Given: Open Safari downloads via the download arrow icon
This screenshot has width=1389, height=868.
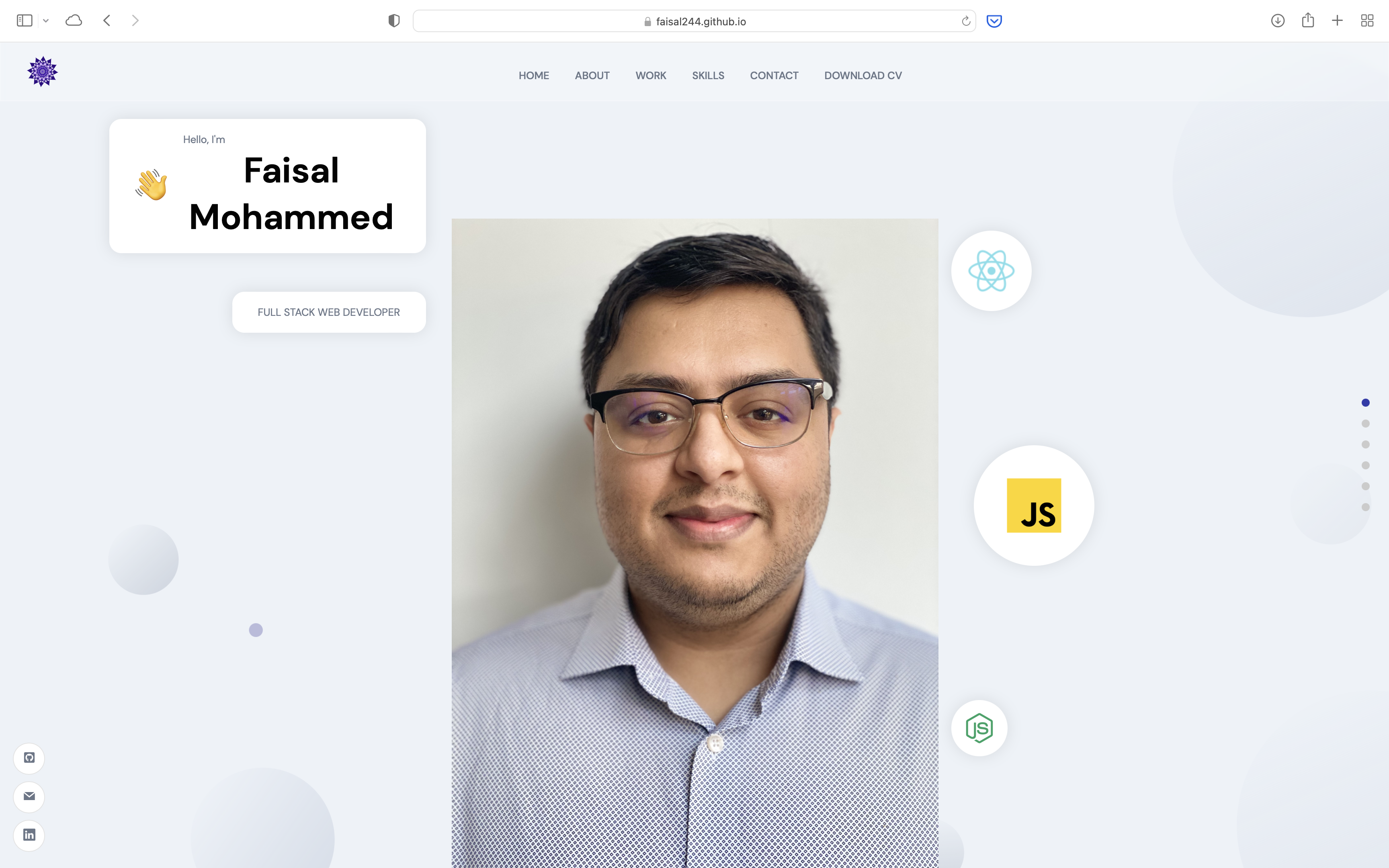Looking at the screenshot, I should point(1278,20).
